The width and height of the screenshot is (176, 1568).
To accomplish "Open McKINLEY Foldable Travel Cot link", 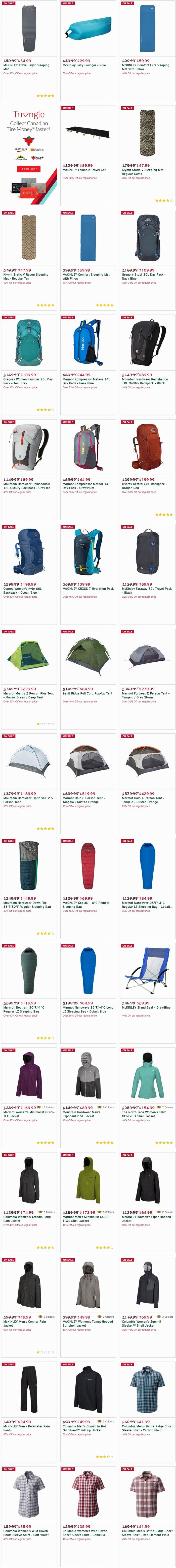I will pyautogui.click(x=84, y=170).
